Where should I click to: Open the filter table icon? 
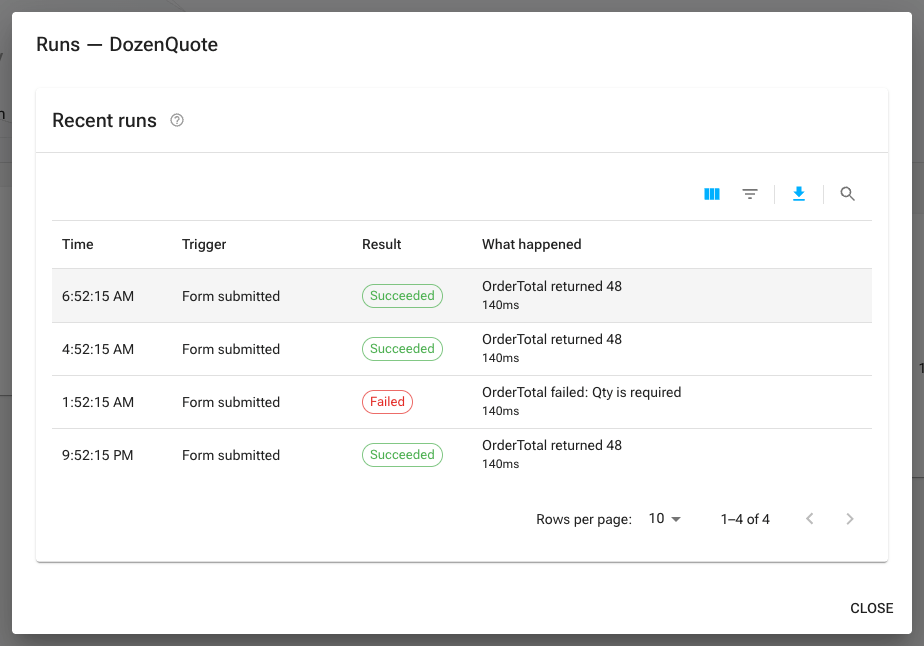coord(750,194)
